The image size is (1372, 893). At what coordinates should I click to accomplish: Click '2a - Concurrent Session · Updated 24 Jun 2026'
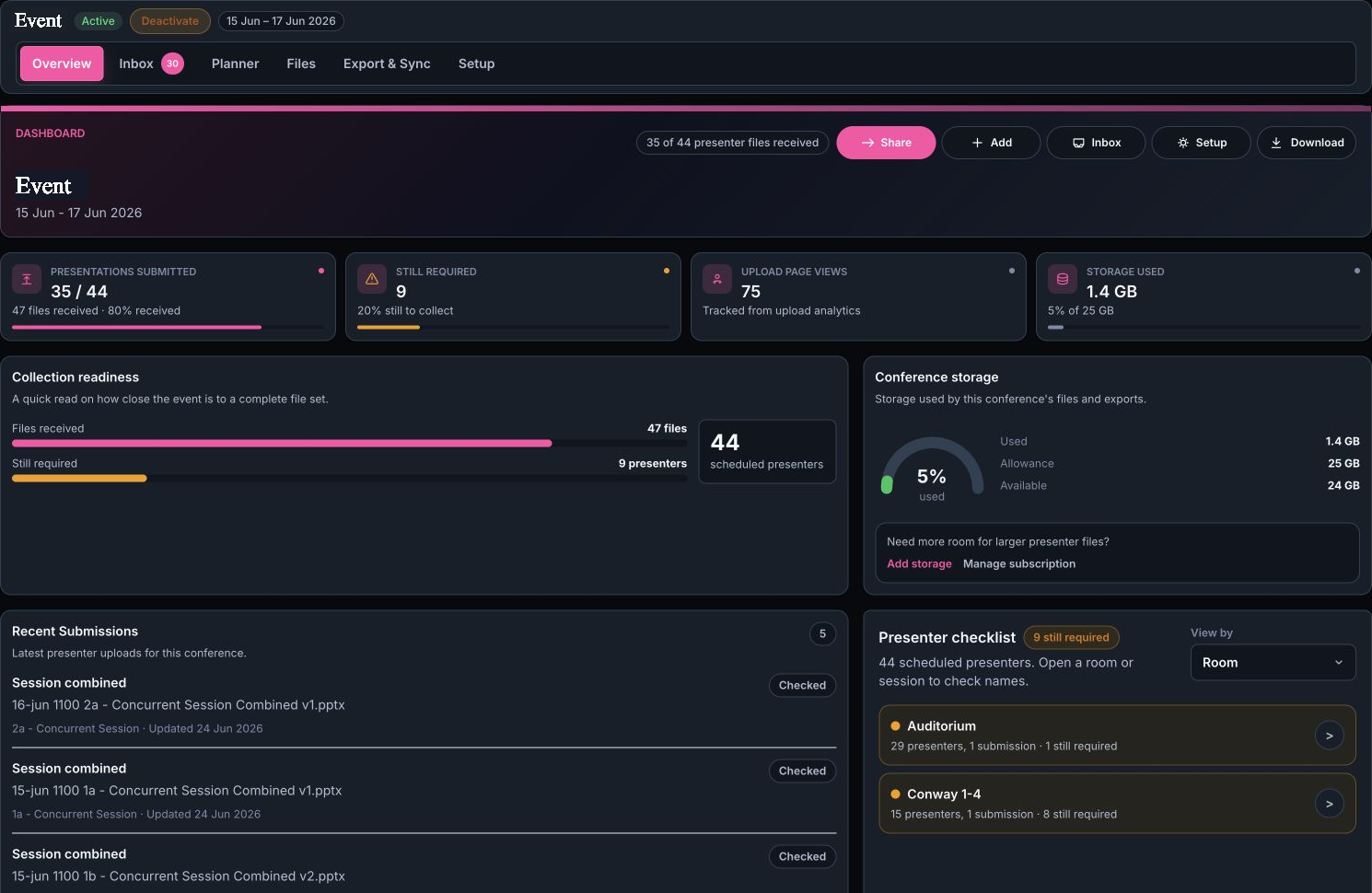(x=137, y=728)
